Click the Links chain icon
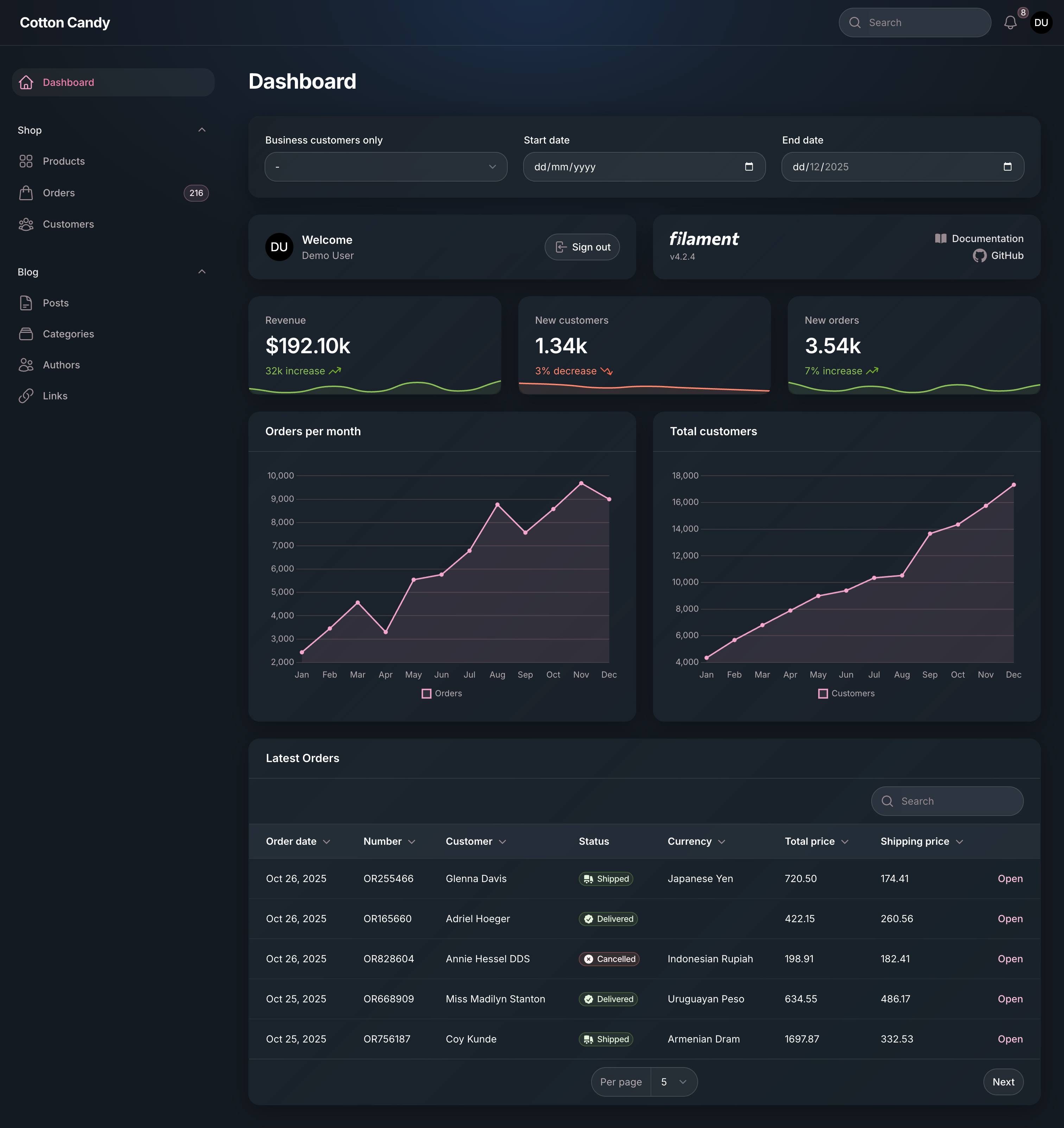The width and height of the screenshot is (1064, 1128). pos(26,395)
